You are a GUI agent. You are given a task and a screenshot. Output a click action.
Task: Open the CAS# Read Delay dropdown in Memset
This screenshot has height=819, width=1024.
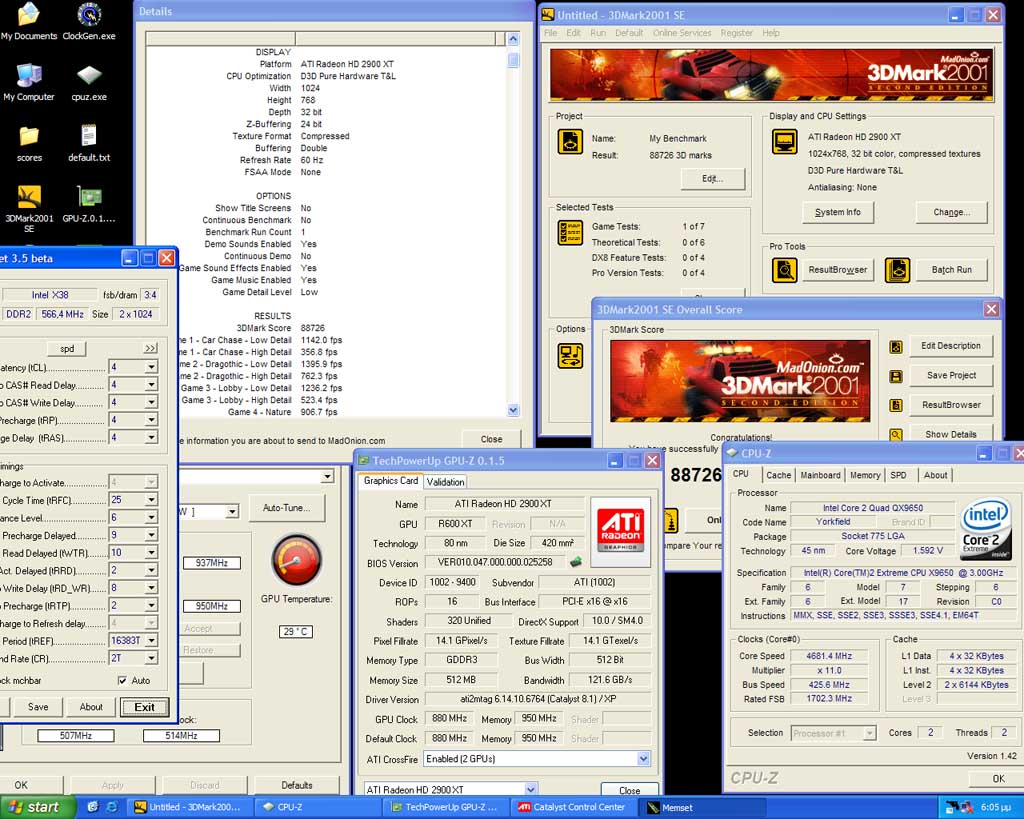(x=151, y=385)
